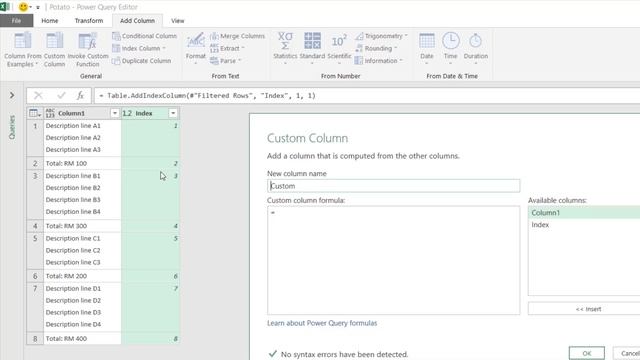
Task: Expand the Parse dropdown
Action: pyautogui.click(x=225, y=60)
